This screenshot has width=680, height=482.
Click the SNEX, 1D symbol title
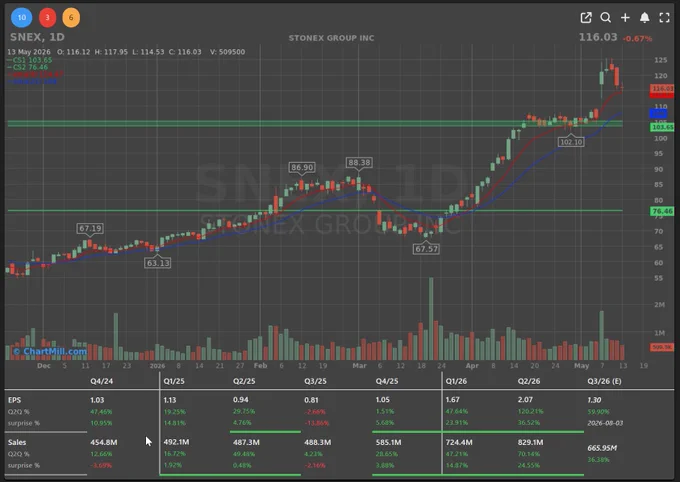[37, 37]
